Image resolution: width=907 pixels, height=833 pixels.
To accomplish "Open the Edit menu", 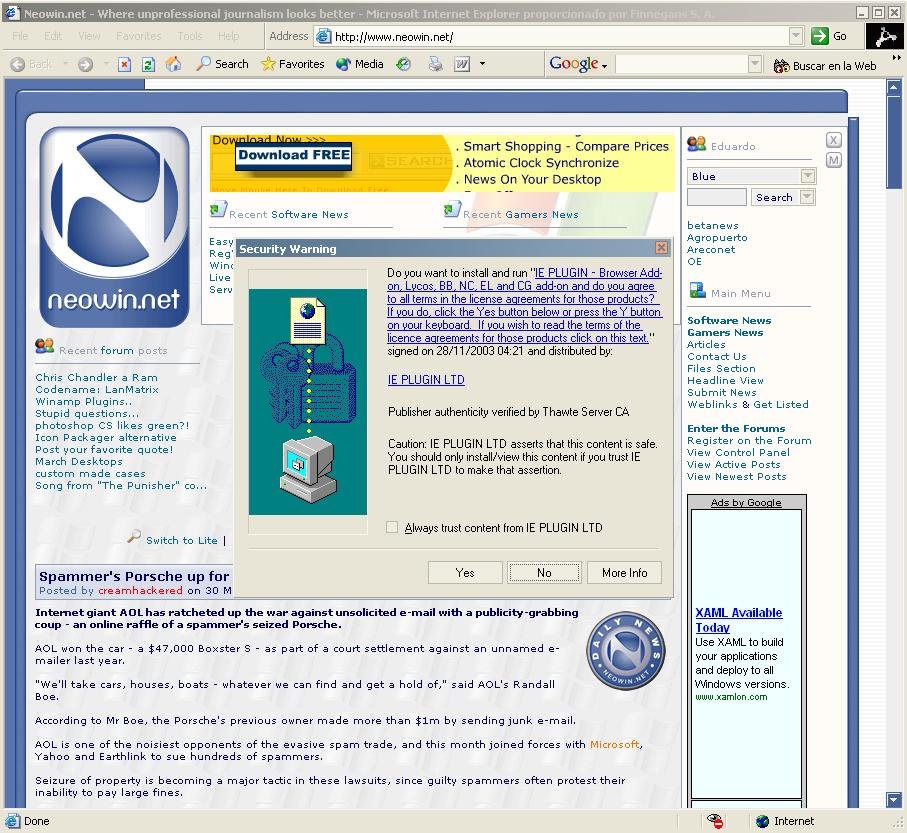I will click(x=53, y=36).
